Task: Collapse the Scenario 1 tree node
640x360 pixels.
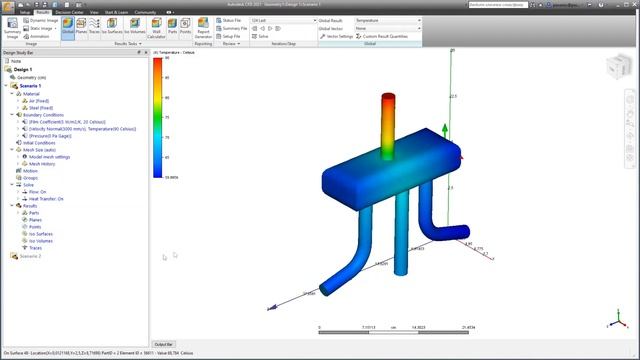Action: pos(6,86)
